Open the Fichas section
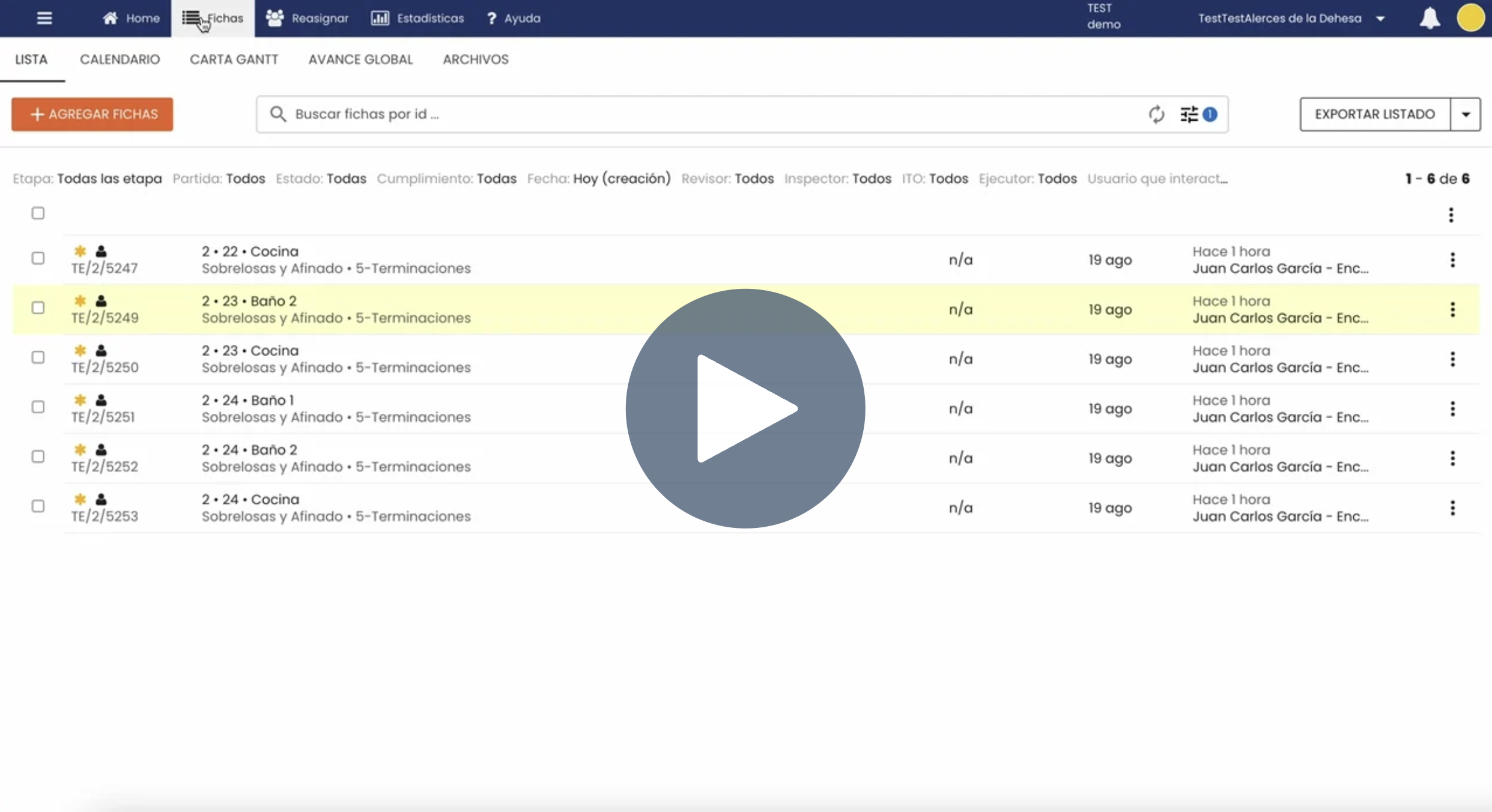Viewport: 1492px width, 812px height. click(x=213, y=18)
